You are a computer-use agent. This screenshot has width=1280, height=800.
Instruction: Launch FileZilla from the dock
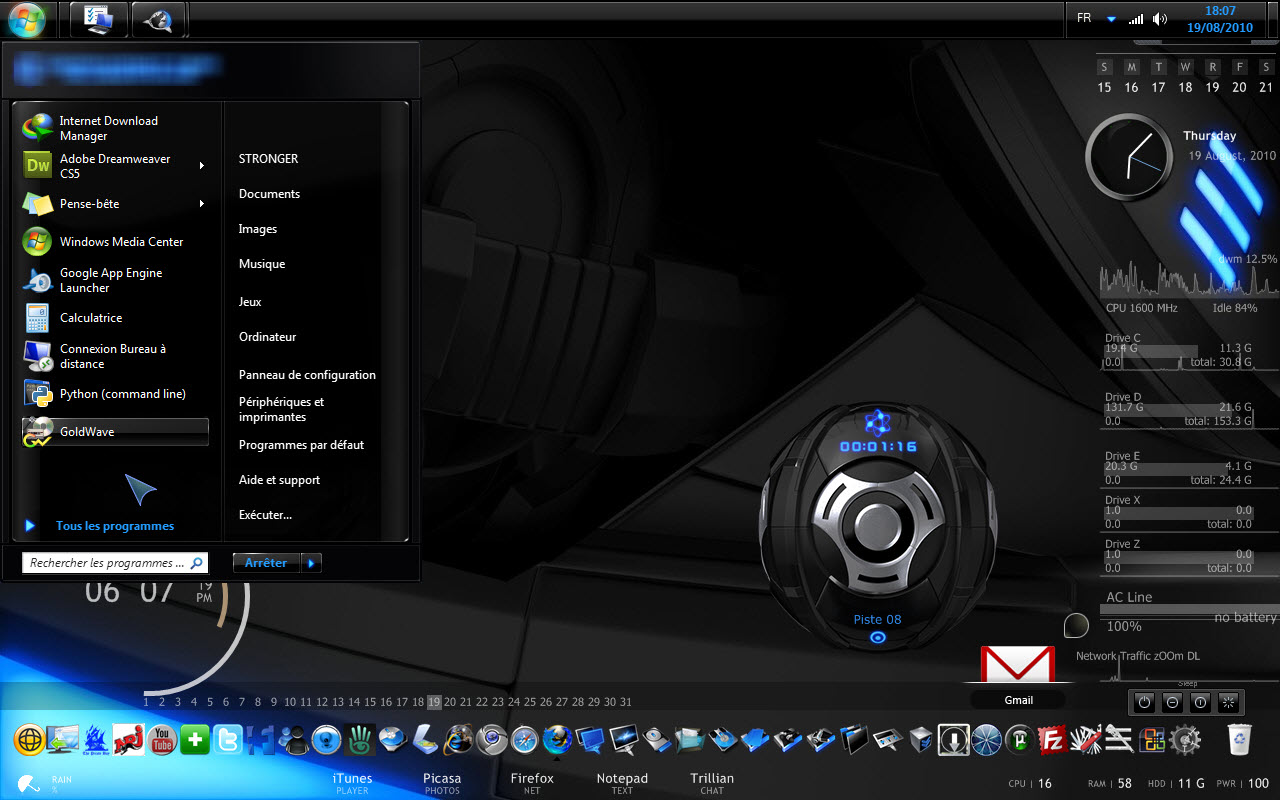[x=1052, y=740]
